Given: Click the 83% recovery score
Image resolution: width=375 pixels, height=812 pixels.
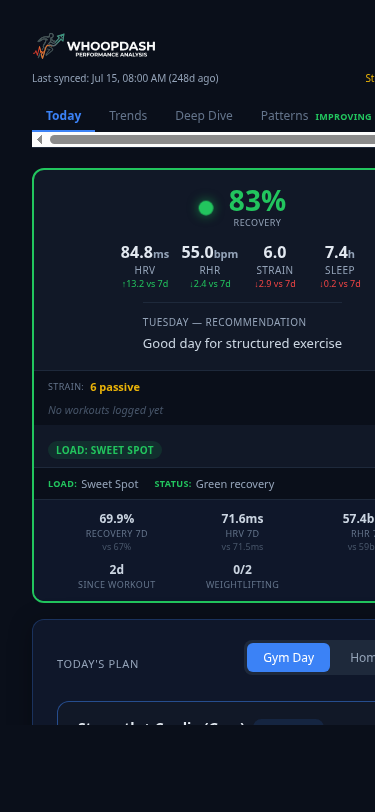Looking at the screenshot, I should pos(257,200).
